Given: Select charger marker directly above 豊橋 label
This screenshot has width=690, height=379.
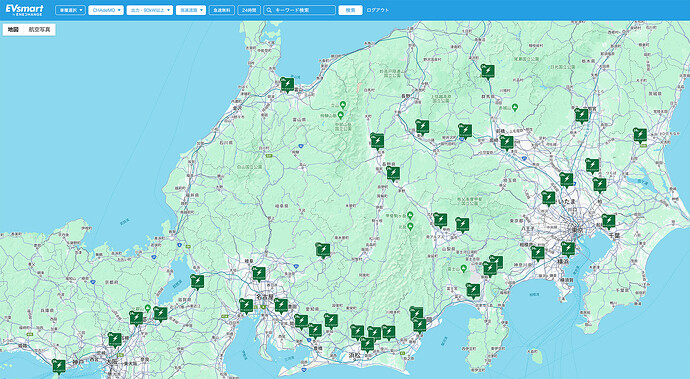Looking at the screenshot, I should (x=315, y=330).
